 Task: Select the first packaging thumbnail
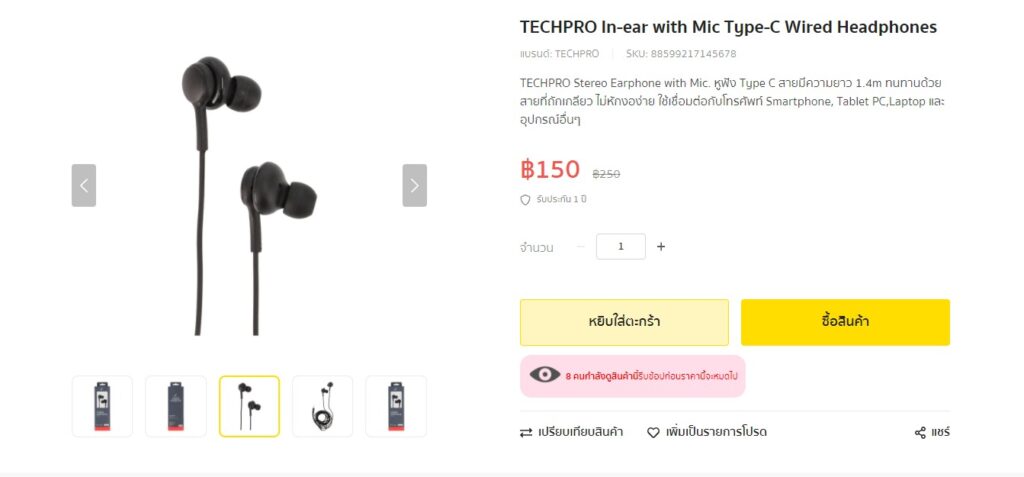pos(103,406)
